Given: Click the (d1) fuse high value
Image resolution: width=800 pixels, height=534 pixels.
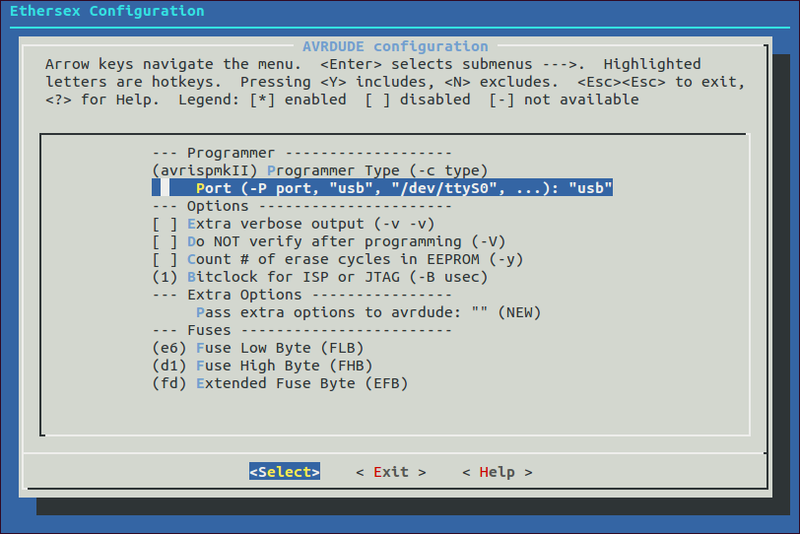Looking at the screenshot, I should pyautogui.click(x=169, y=366).
